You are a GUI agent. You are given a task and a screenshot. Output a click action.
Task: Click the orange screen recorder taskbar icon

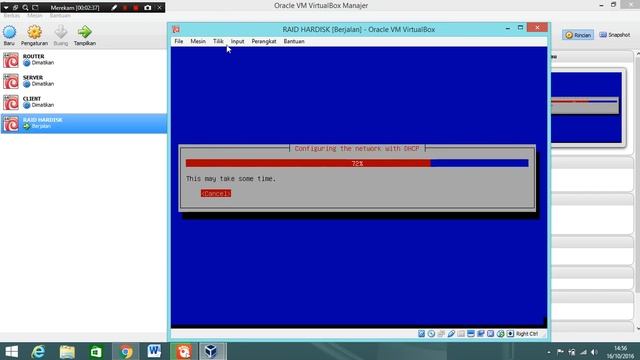184,351
